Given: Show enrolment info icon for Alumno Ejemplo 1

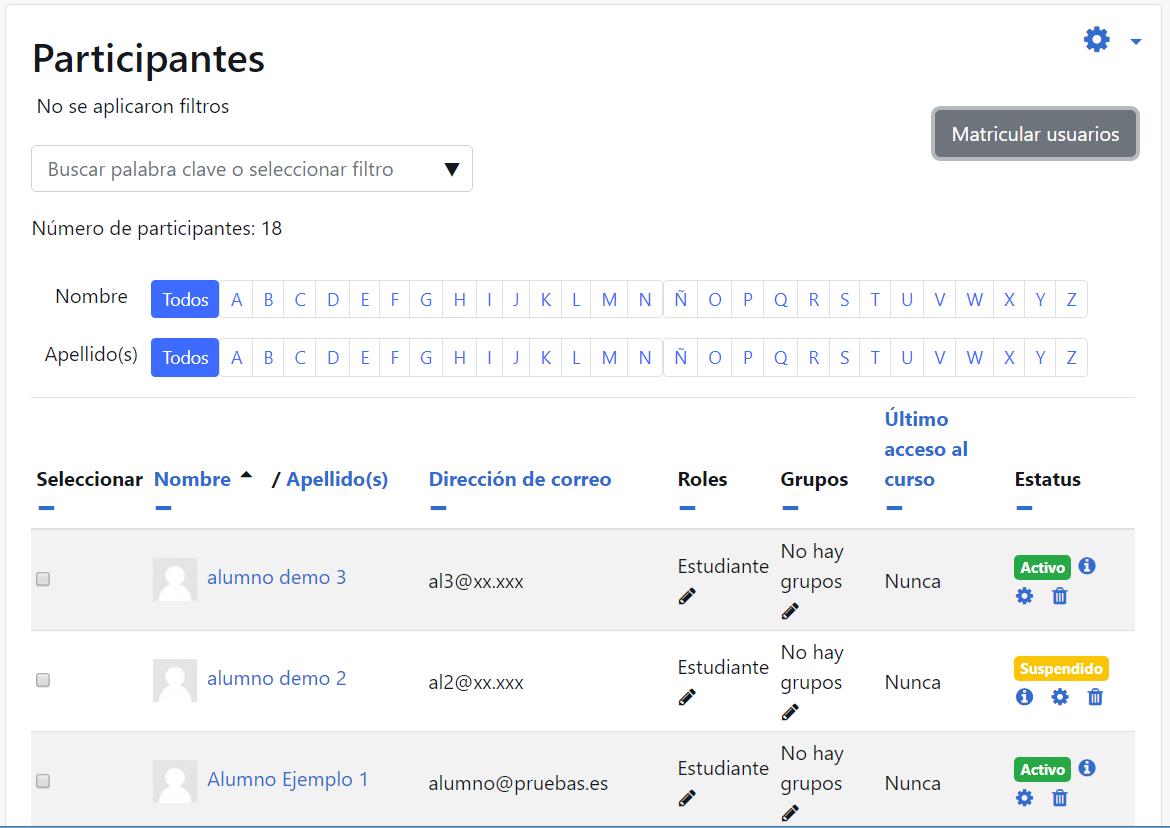Looking at the screenshot, I should (1087, 768).
